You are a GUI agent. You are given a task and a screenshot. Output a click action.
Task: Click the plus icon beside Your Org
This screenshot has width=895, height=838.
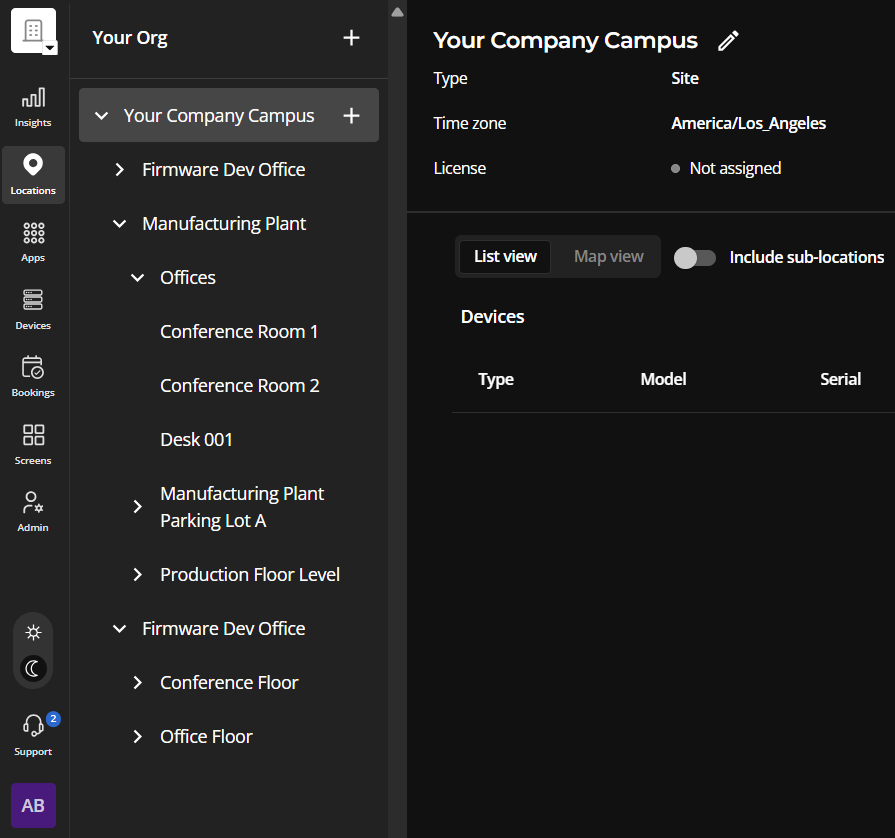[351, 38]
